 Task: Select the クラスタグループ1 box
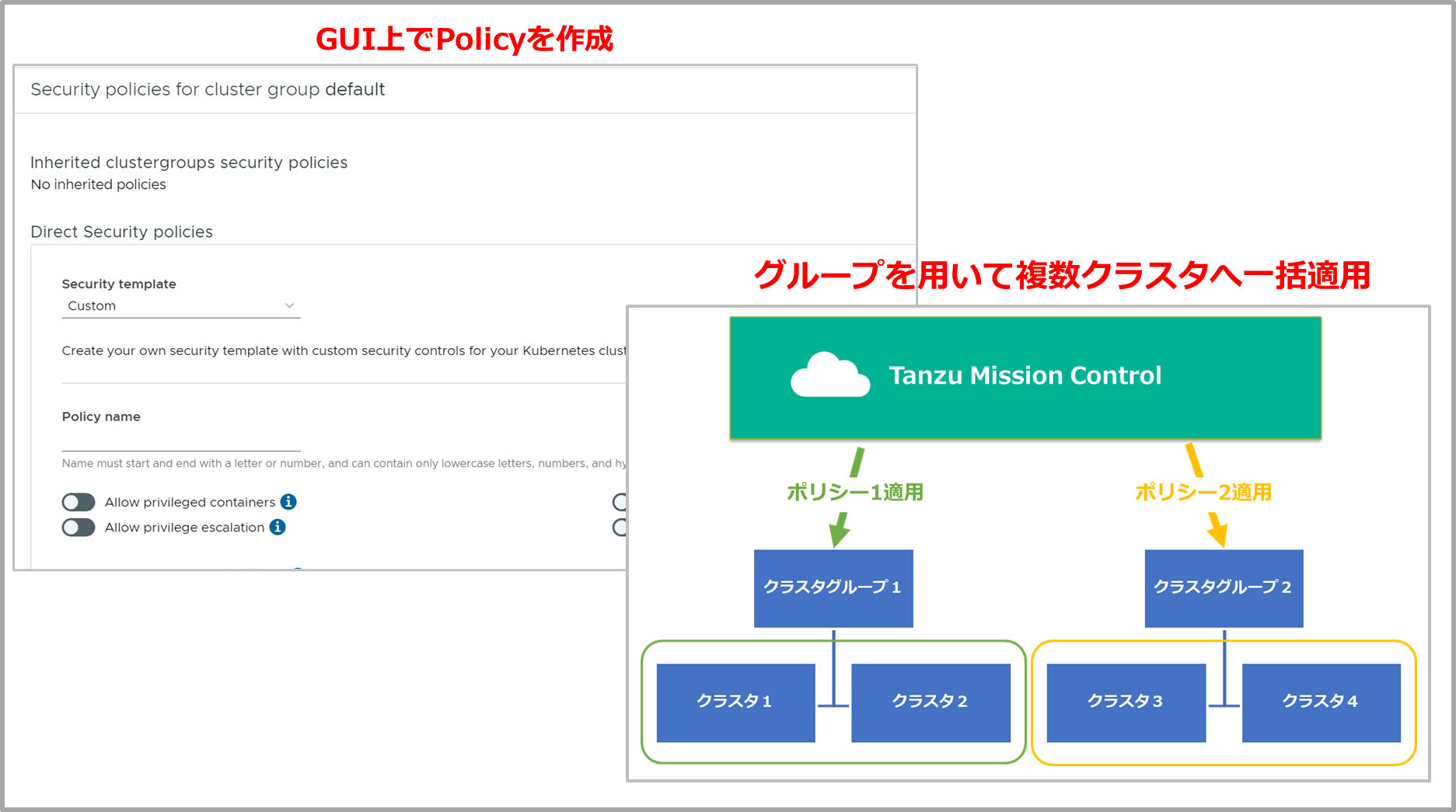pos(833,588)
